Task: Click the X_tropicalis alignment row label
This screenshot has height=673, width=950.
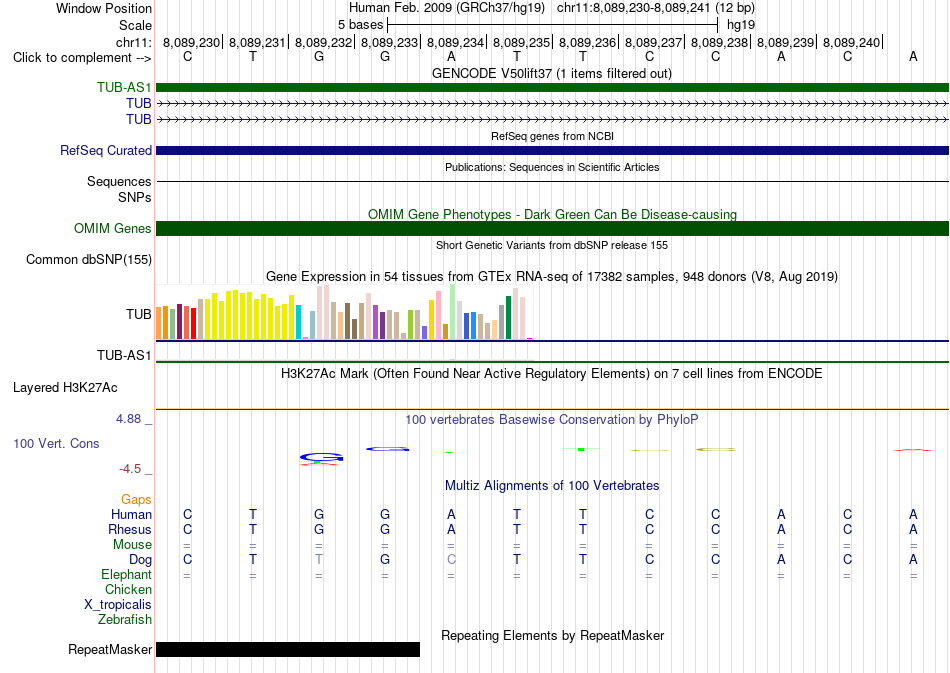Action: [118, 605]
